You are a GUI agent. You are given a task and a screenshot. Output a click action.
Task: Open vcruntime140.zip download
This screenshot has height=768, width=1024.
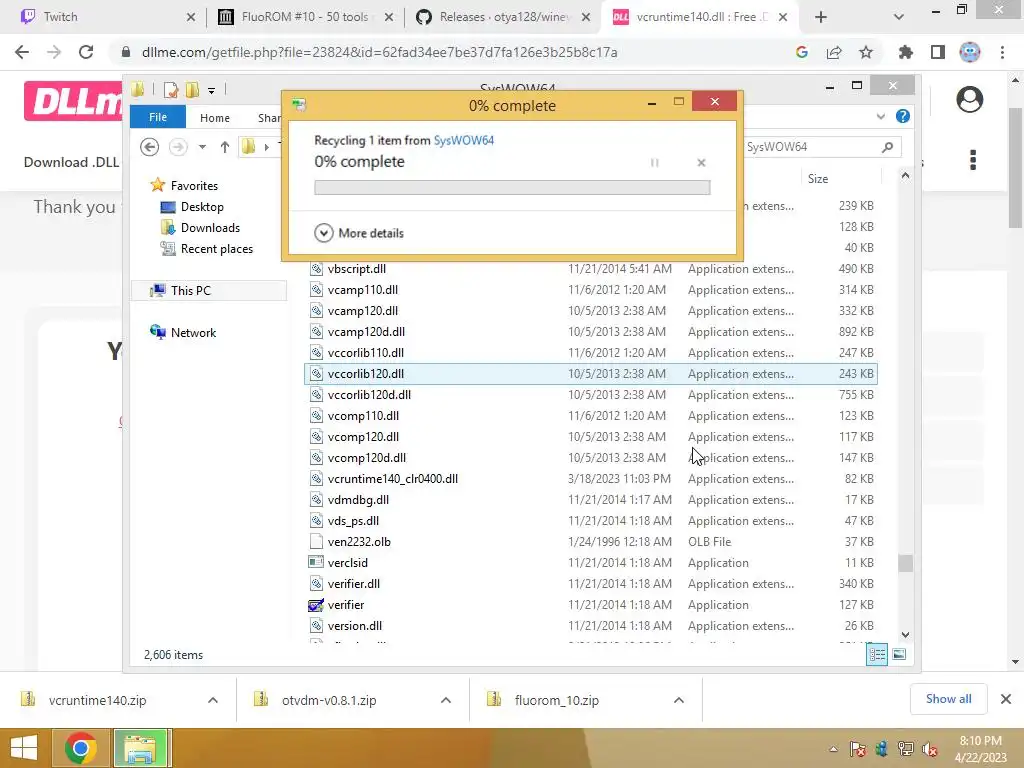(x=98, y=700)
